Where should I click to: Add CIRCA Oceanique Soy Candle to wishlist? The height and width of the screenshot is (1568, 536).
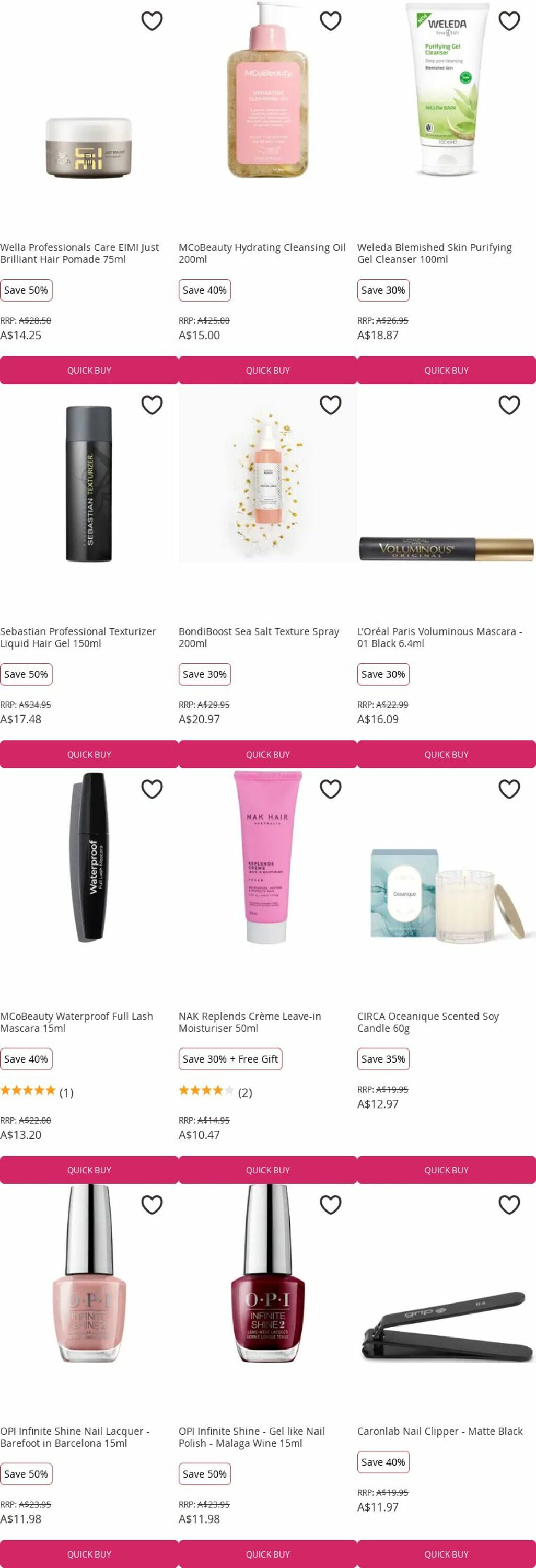(x=509, y=789)
